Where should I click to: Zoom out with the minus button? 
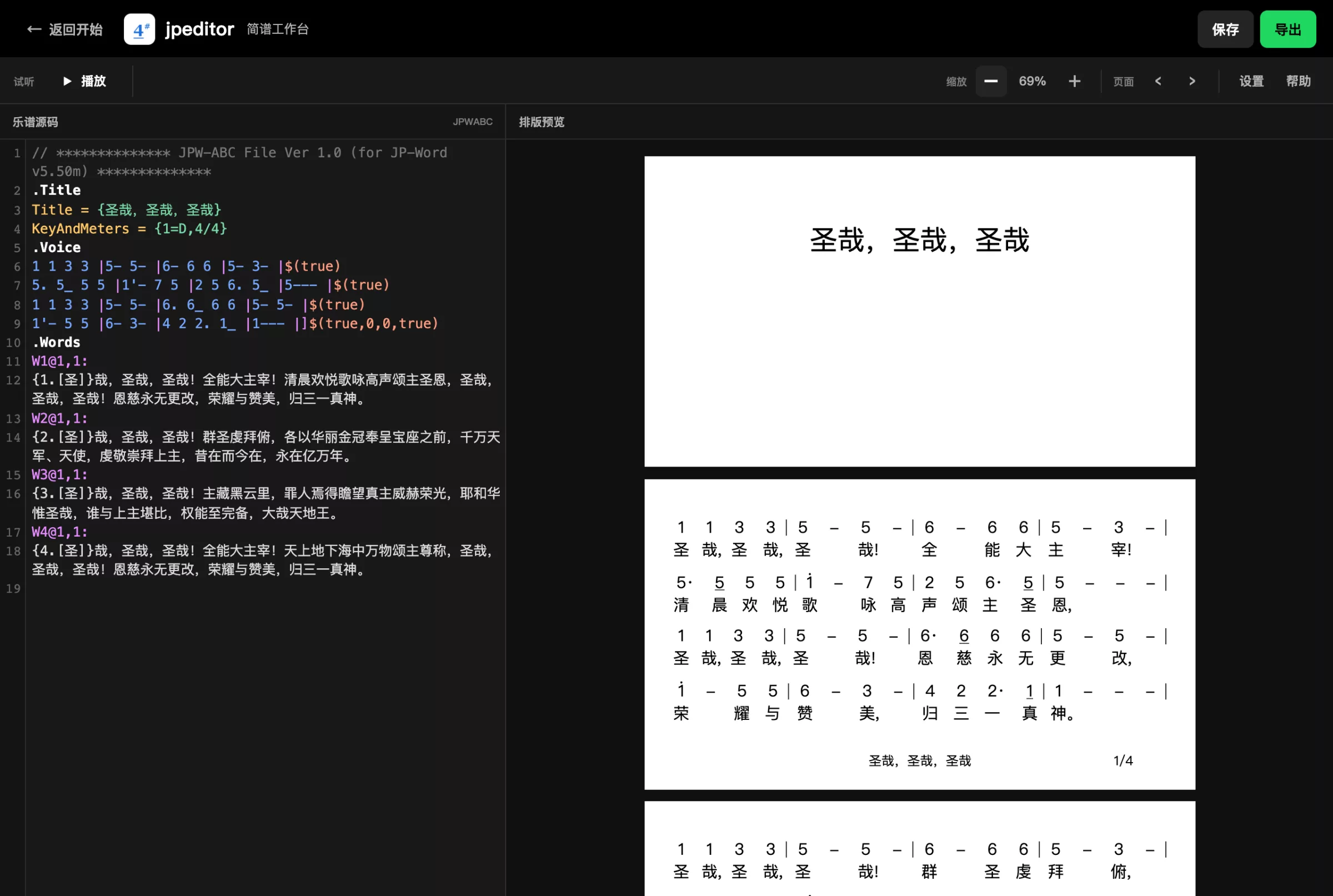[991, 81]
